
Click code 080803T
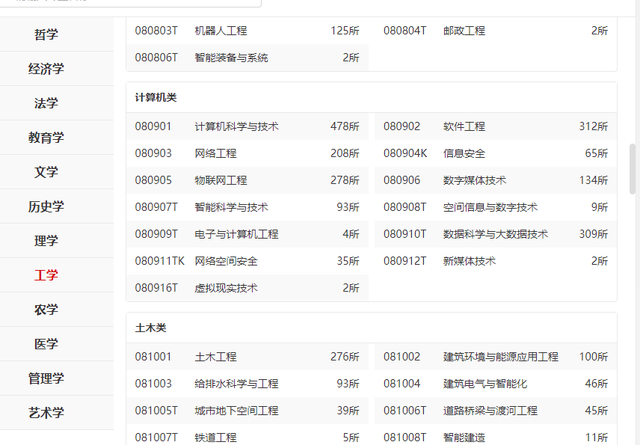[x=156, y=31]
